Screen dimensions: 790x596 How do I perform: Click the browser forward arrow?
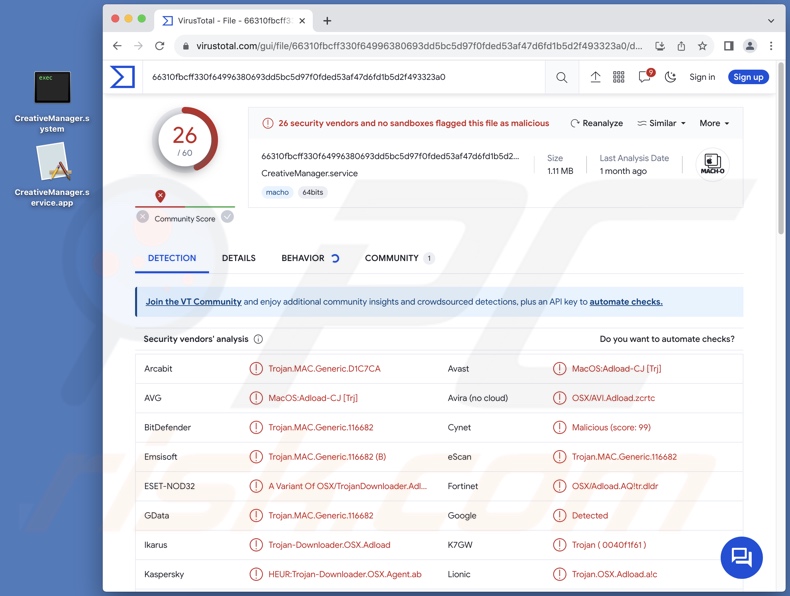pos(139,46)
